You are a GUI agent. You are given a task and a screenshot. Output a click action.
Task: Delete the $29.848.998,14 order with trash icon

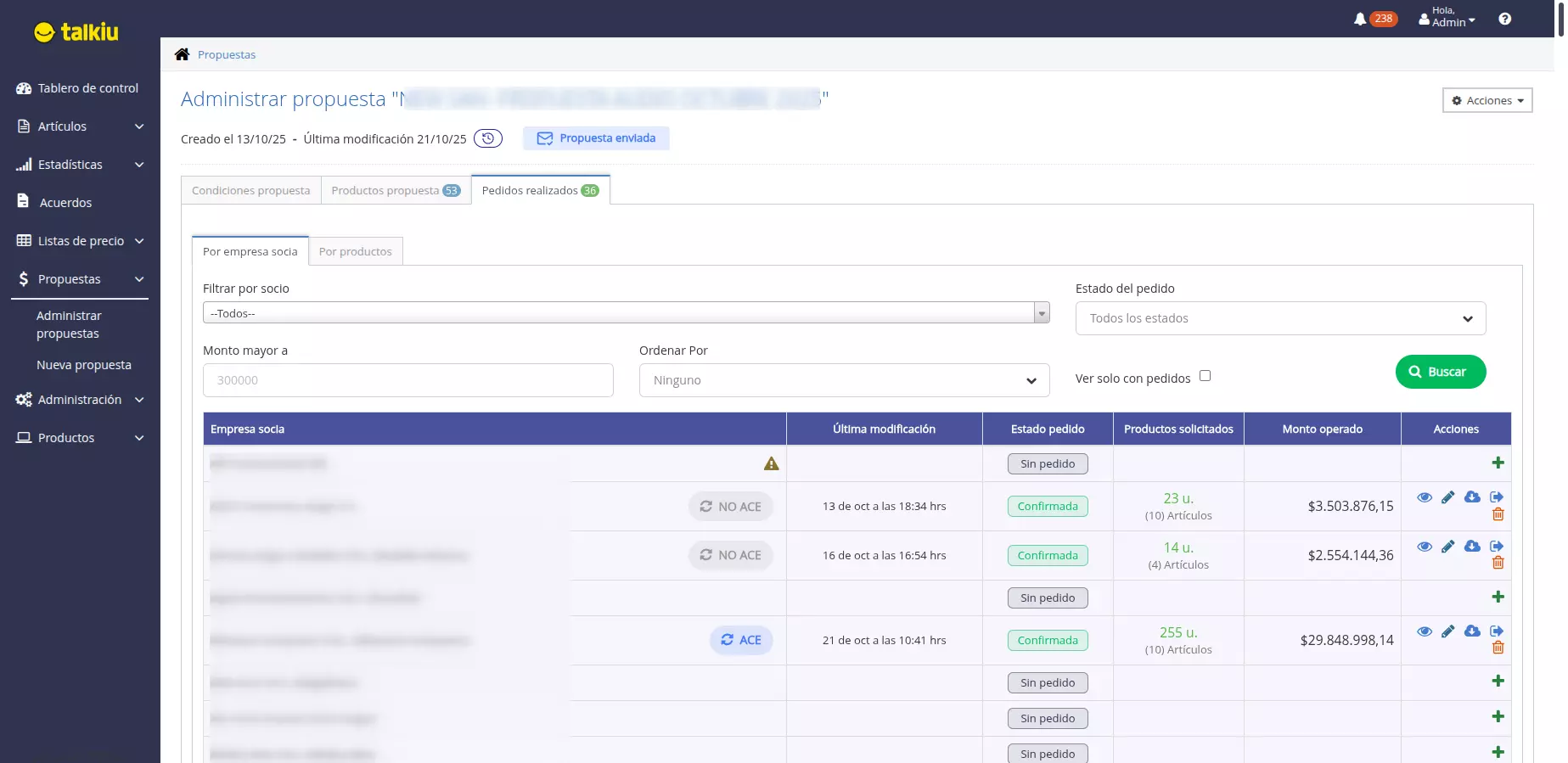coord(1498,648)
